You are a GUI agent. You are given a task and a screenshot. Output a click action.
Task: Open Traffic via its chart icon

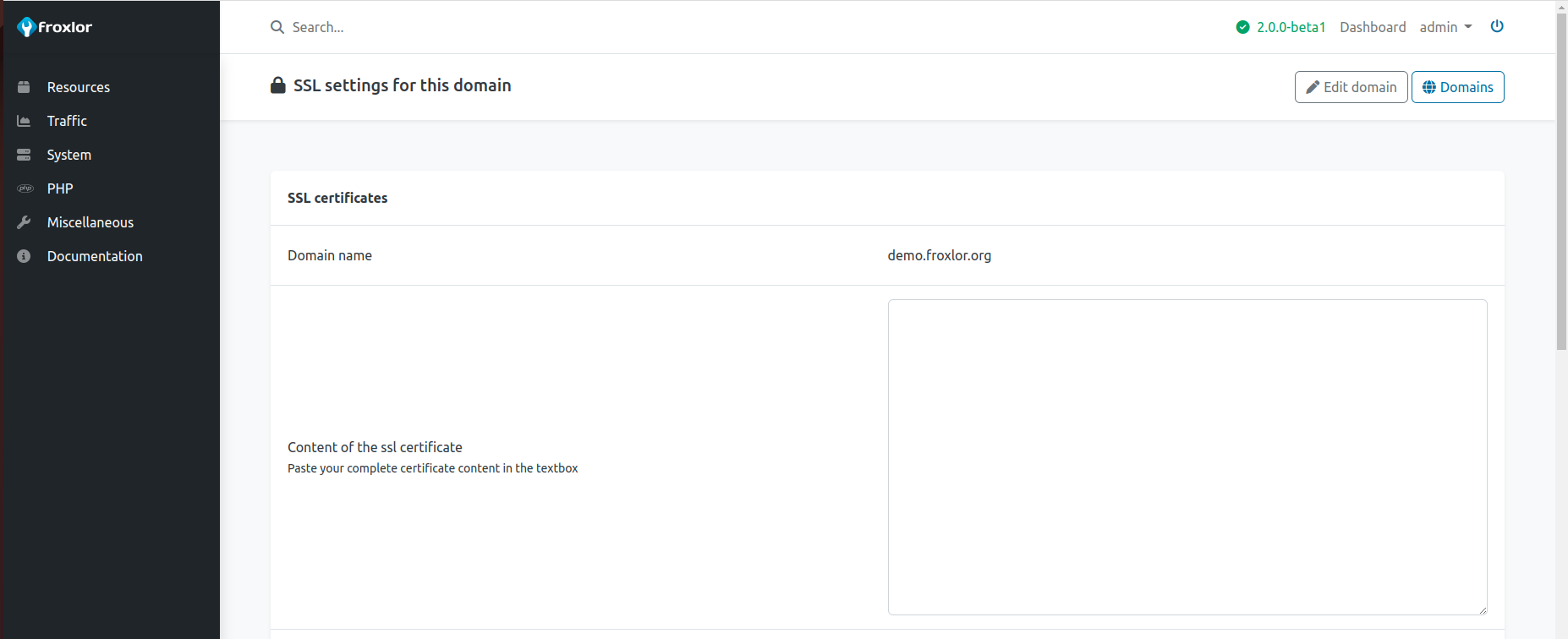[24, 121]
